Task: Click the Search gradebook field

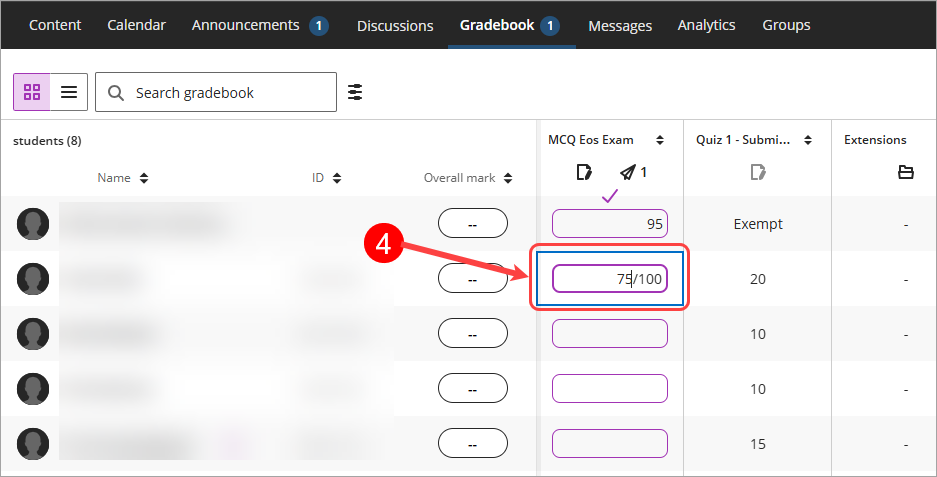Action: click(x=216, y=92)
